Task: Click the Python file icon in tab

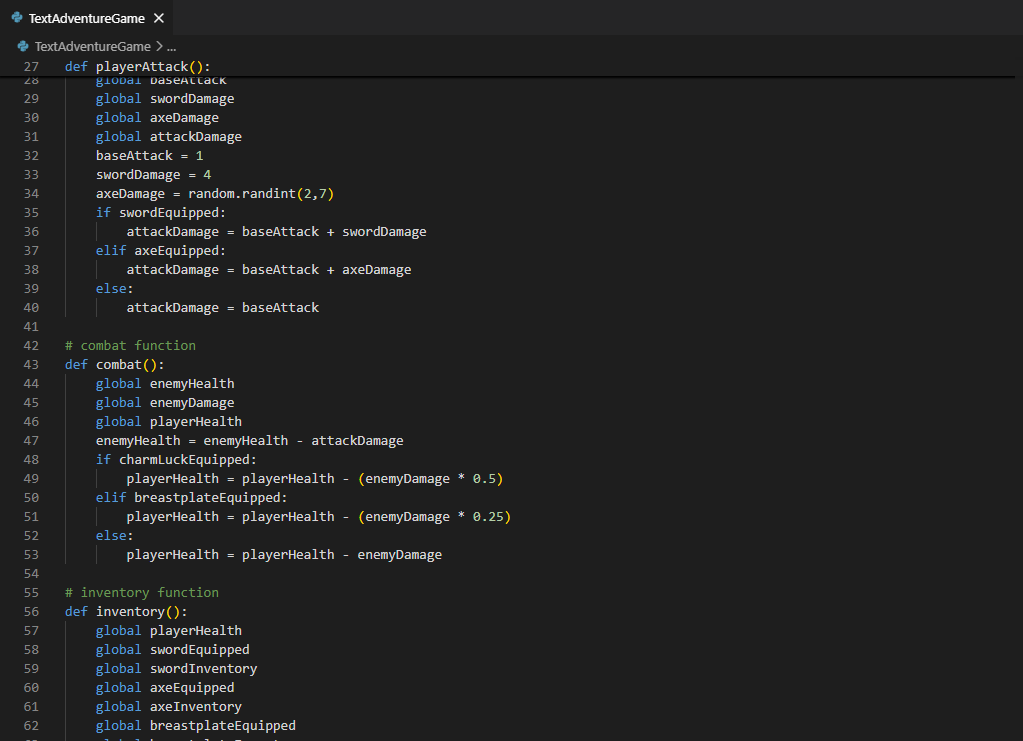Action: click(17, 18)
